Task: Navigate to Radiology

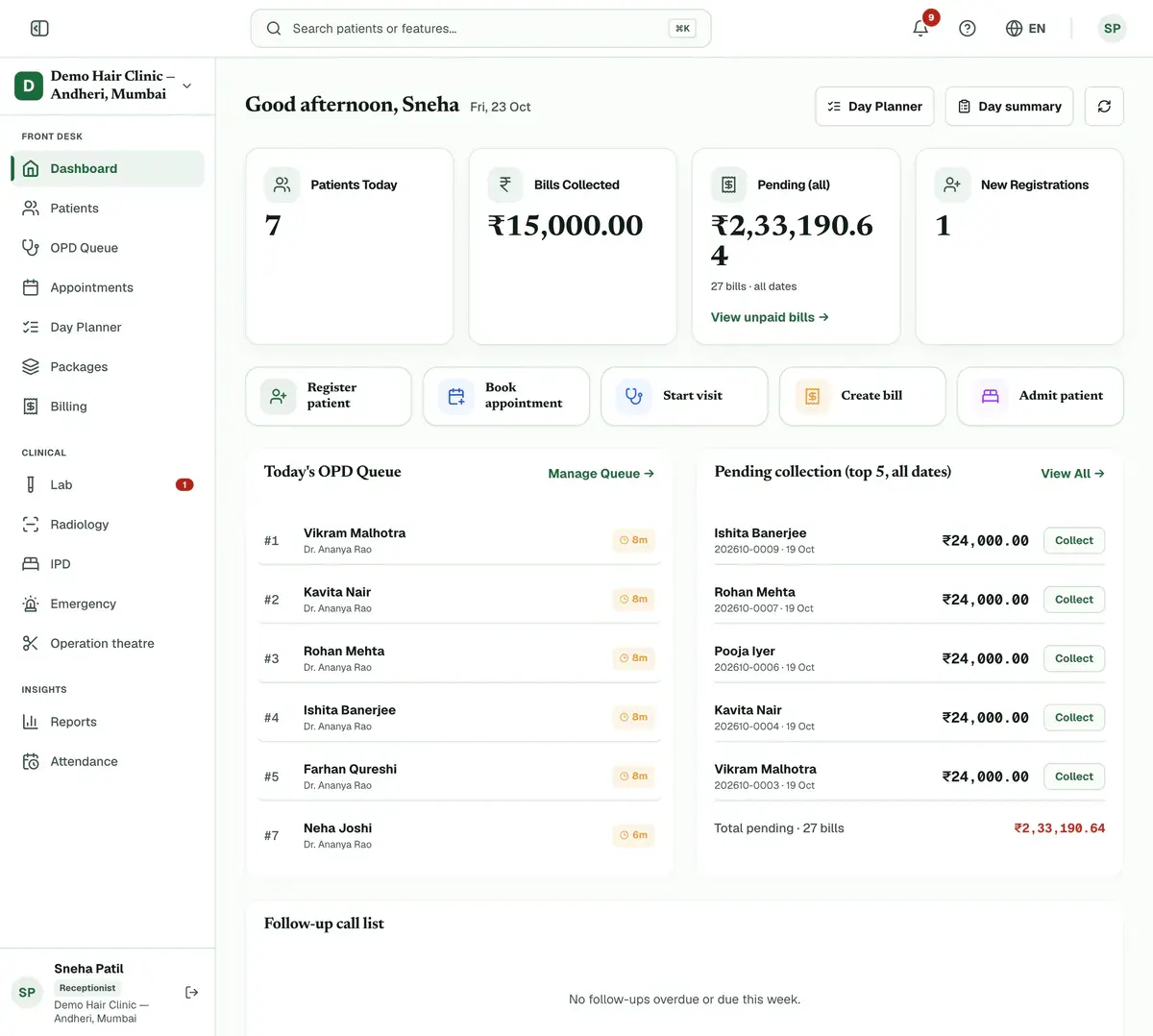Action: (x=108, y=525)
